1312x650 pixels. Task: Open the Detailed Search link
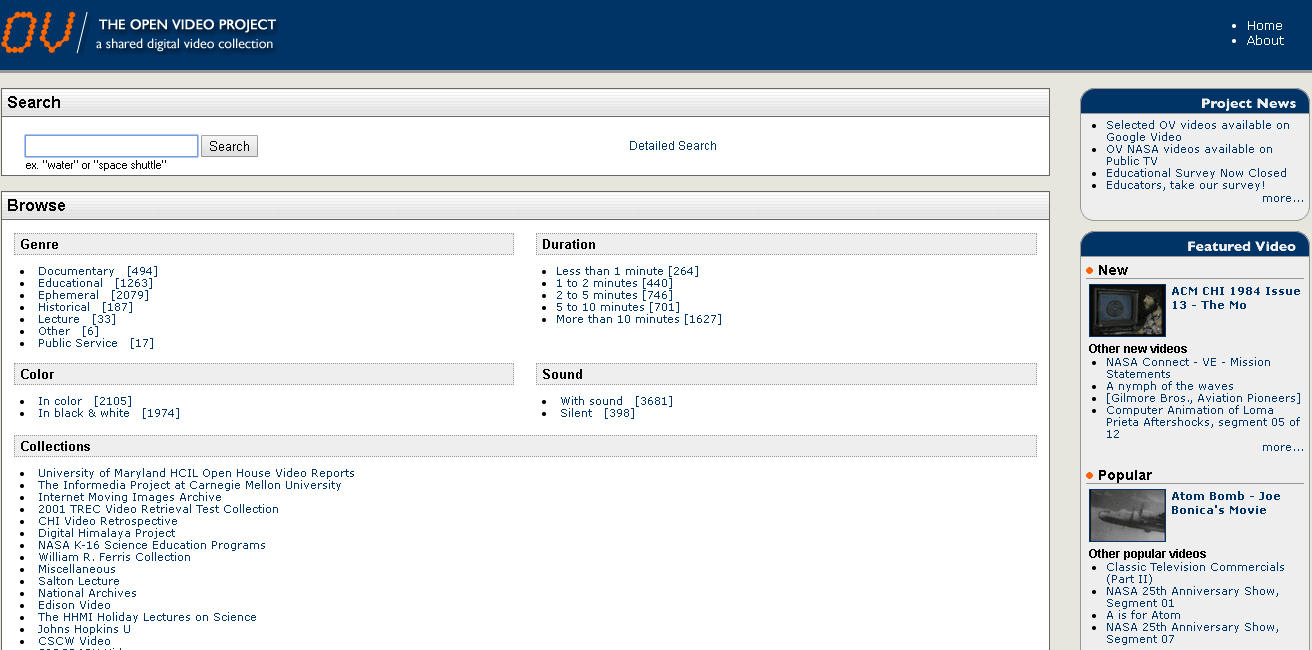672,146
